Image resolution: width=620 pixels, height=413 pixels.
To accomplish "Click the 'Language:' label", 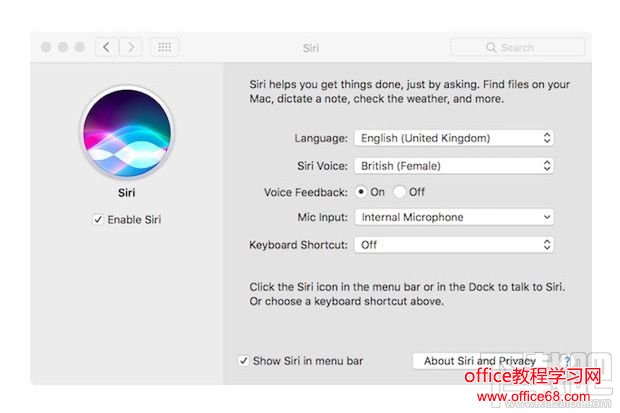I will pyautogui.click(x=321, y=138).
